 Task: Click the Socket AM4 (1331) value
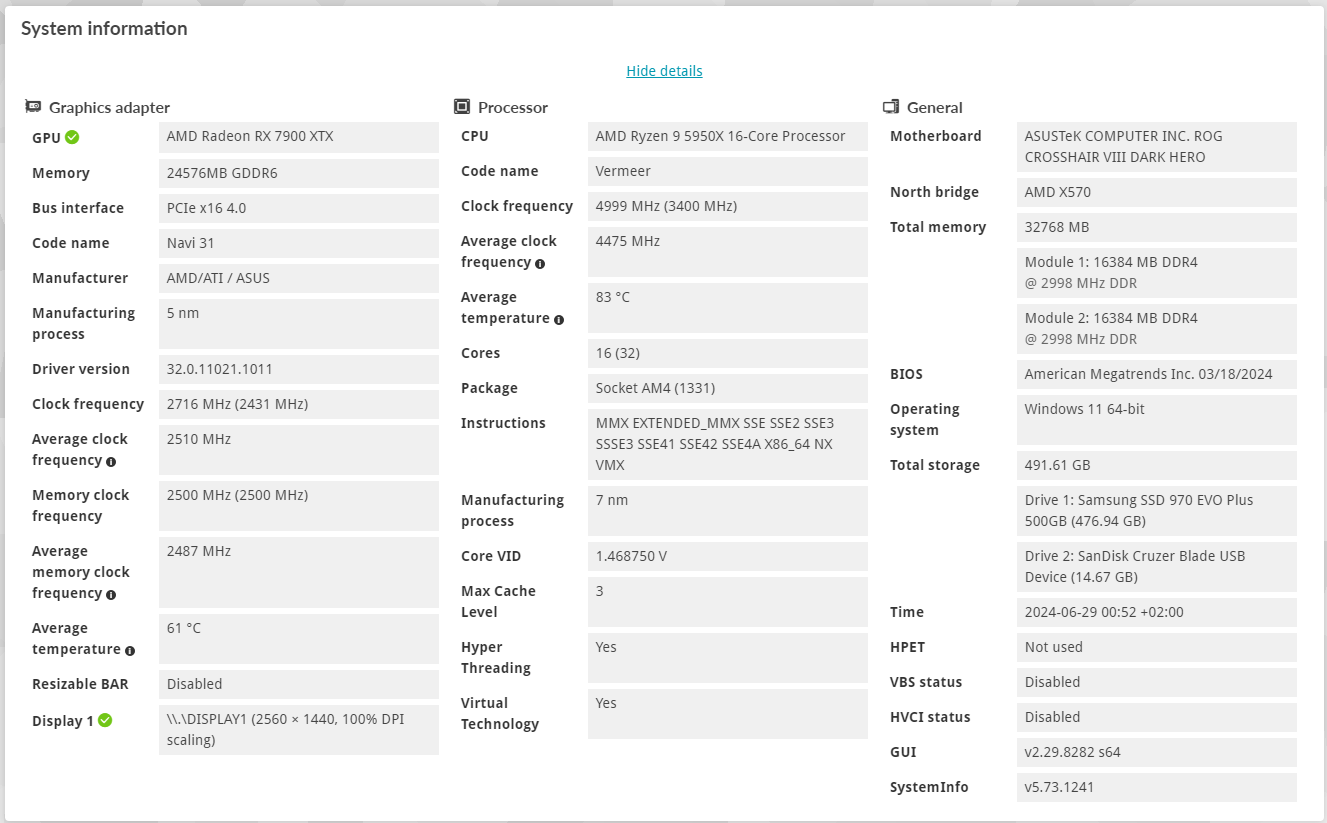pyautogui.click(x=728, y=388)
